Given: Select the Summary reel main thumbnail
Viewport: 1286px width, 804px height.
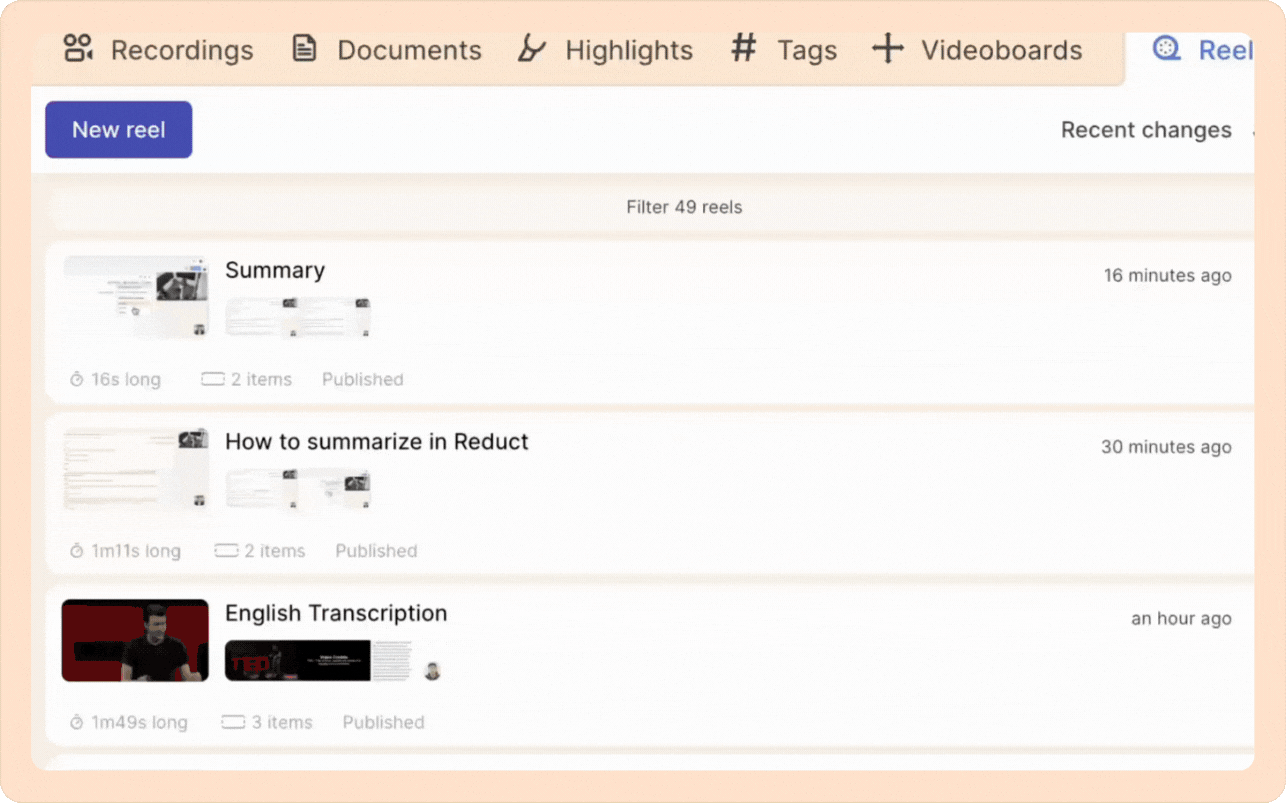Looking at the screenshot, I should 136,297.
